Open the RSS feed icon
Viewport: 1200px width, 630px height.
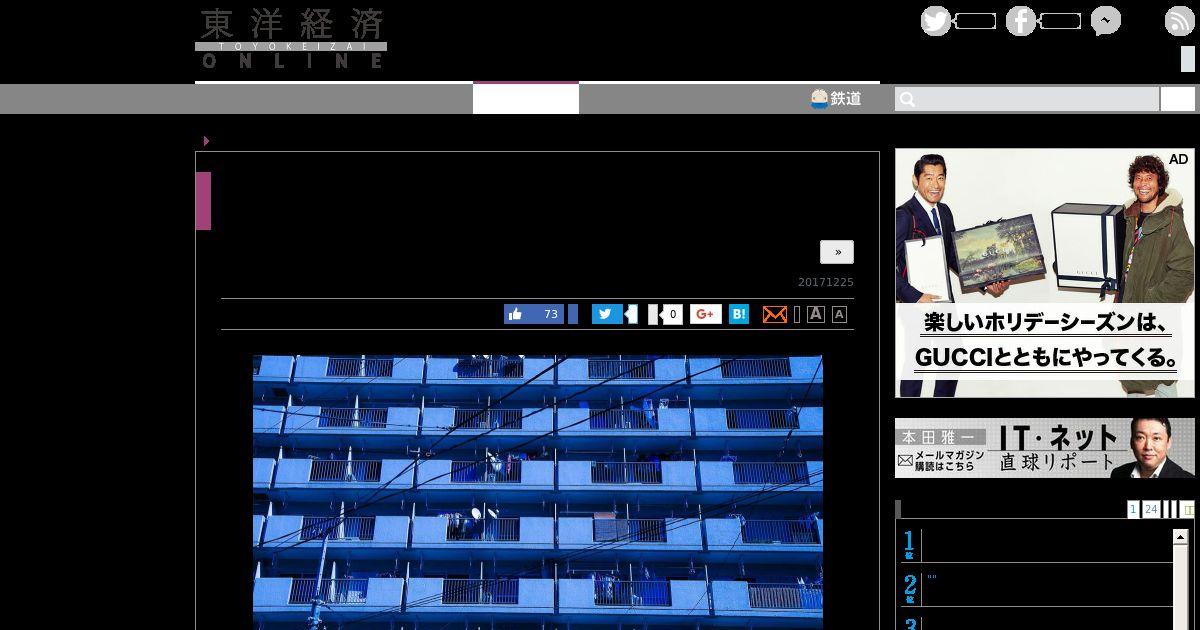tap(1180, 21)
